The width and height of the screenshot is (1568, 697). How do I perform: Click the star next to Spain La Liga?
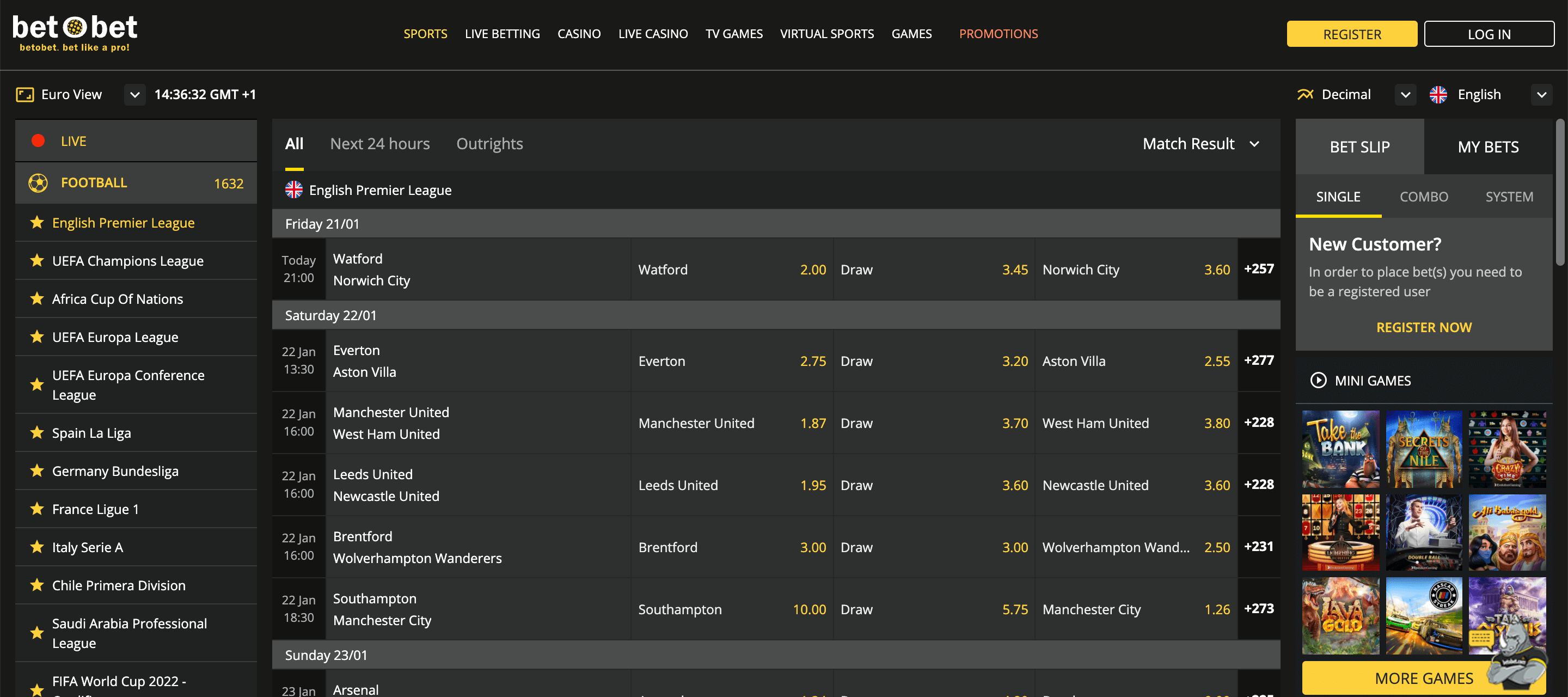pos(36,432)
